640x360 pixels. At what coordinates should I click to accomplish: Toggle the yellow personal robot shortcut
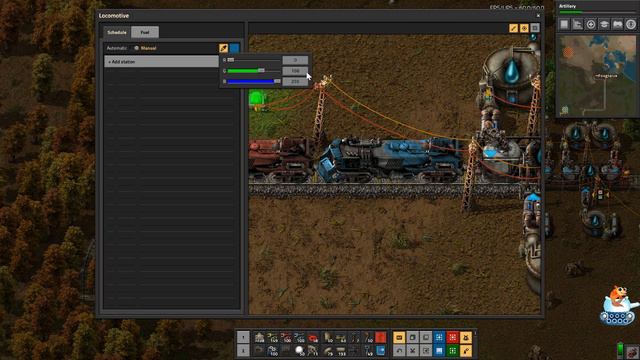click(466, 337)
